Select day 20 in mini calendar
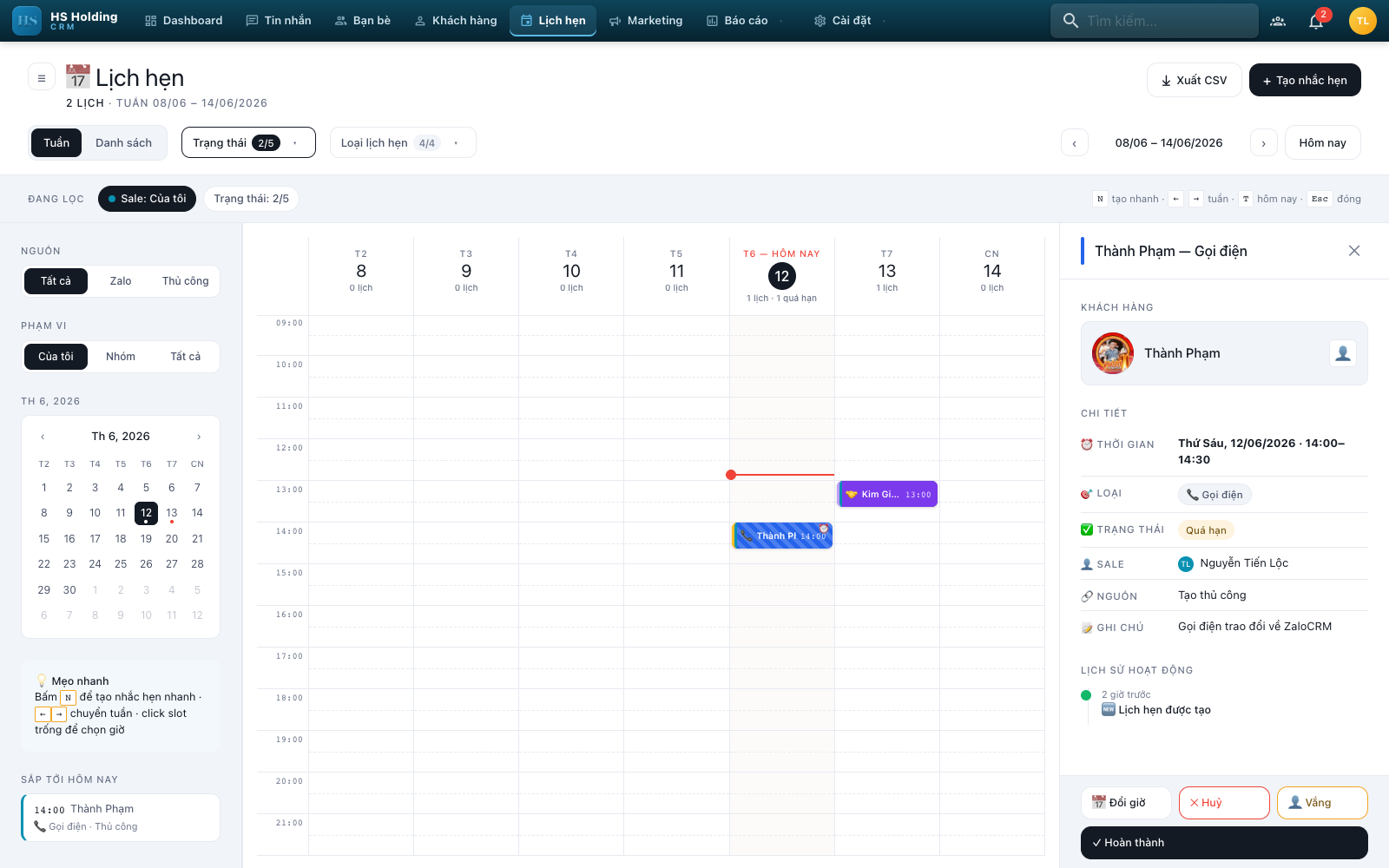The height and width of the screenshot is (868, 1389). pos(172,539)
